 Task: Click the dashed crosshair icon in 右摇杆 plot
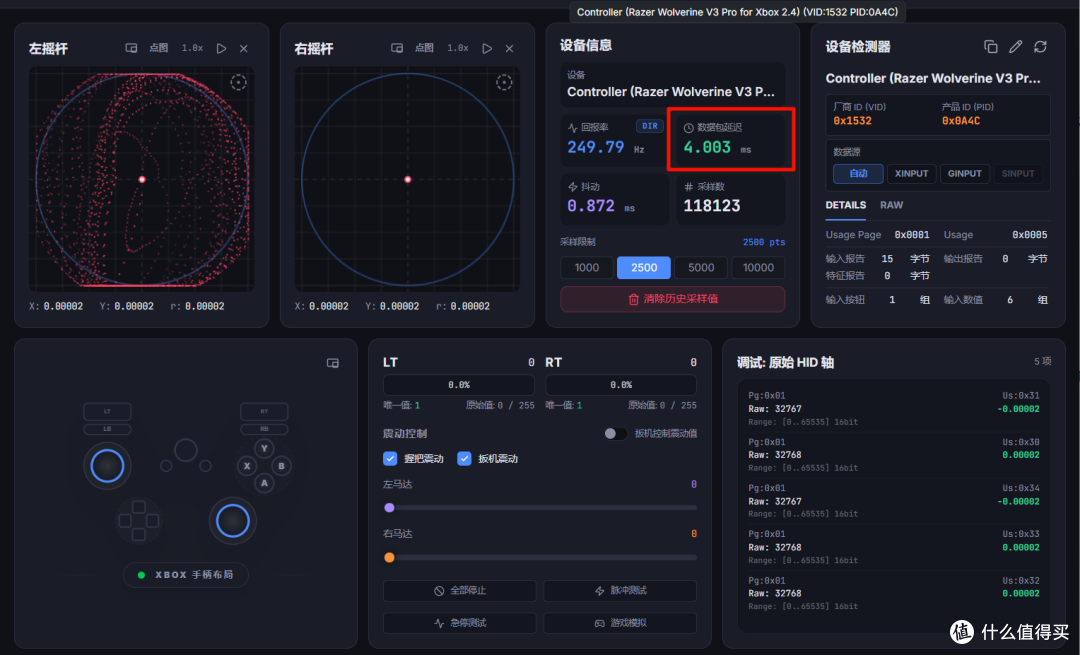tap(504, 83)
